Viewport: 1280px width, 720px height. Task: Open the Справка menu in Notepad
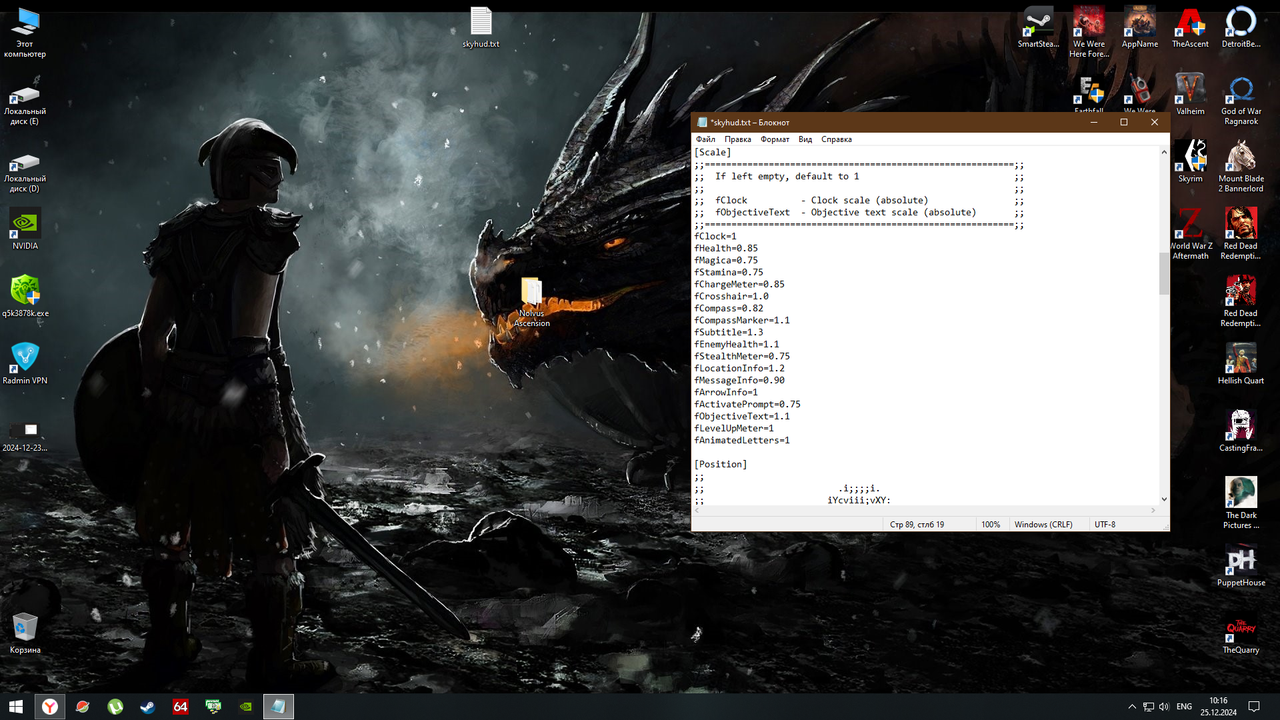(837, 139)
